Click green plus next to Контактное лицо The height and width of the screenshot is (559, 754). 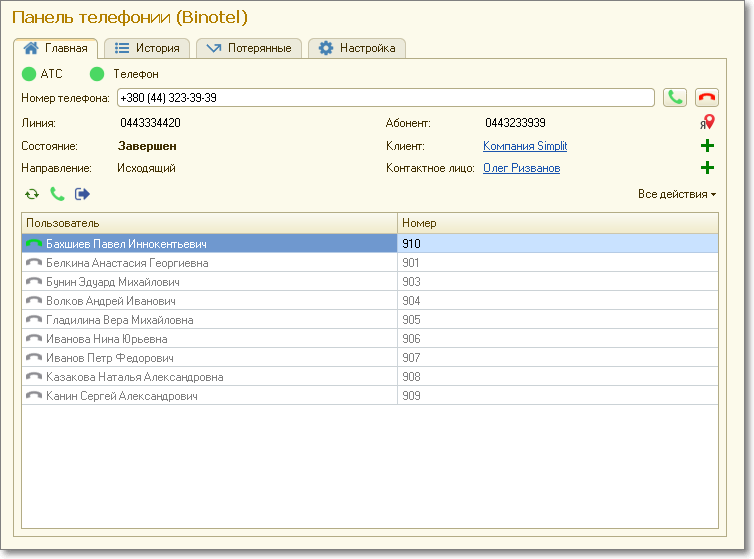(707, 168)
